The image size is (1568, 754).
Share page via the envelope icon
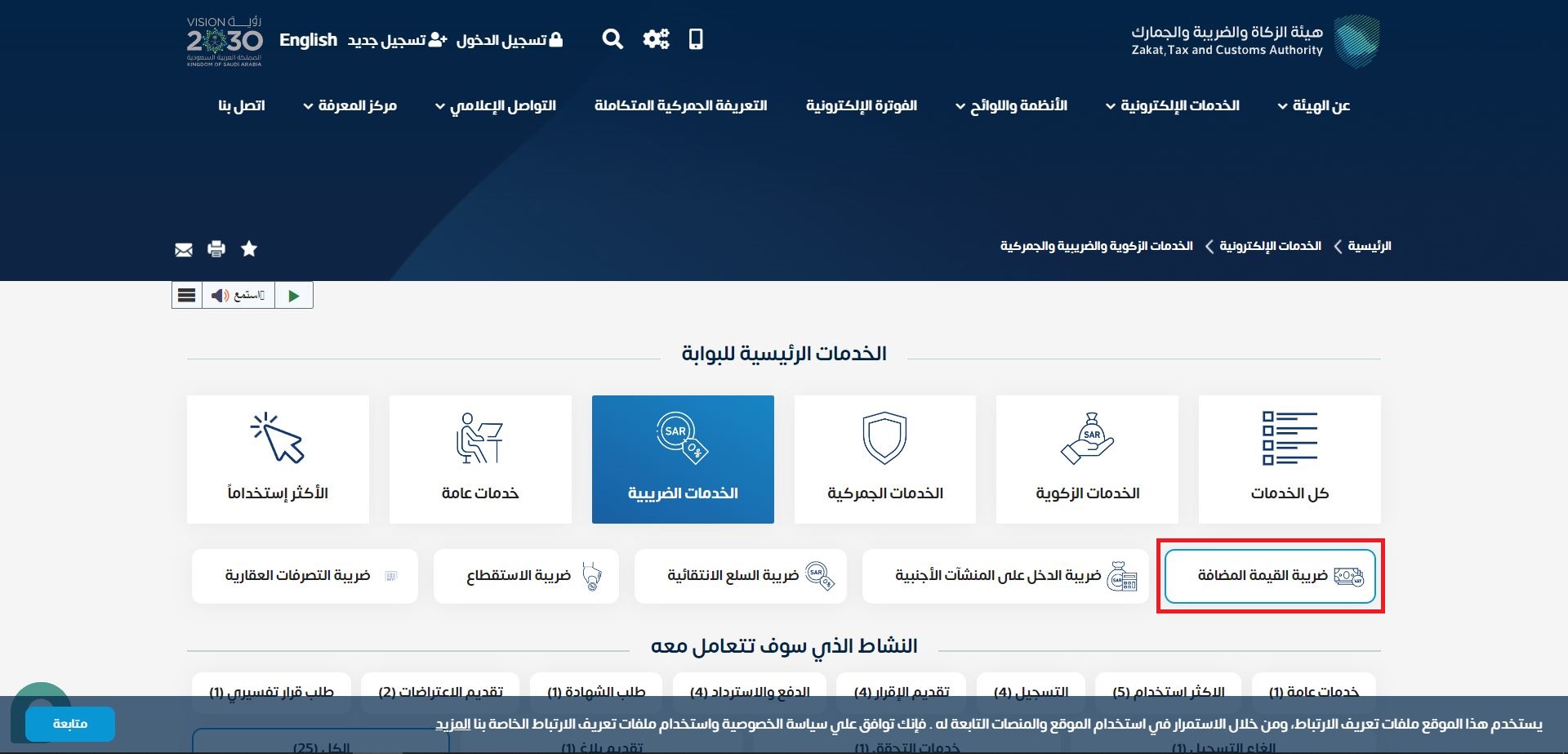click(183, 249)
